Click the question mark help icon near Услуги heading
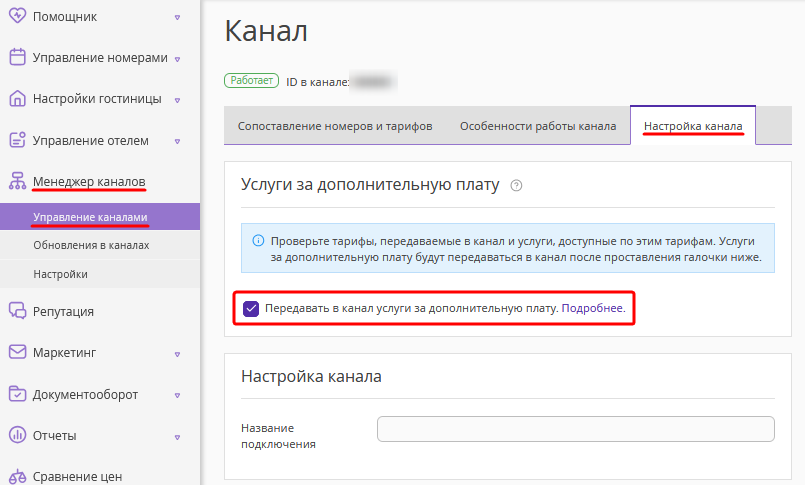 tap(516, 186)
